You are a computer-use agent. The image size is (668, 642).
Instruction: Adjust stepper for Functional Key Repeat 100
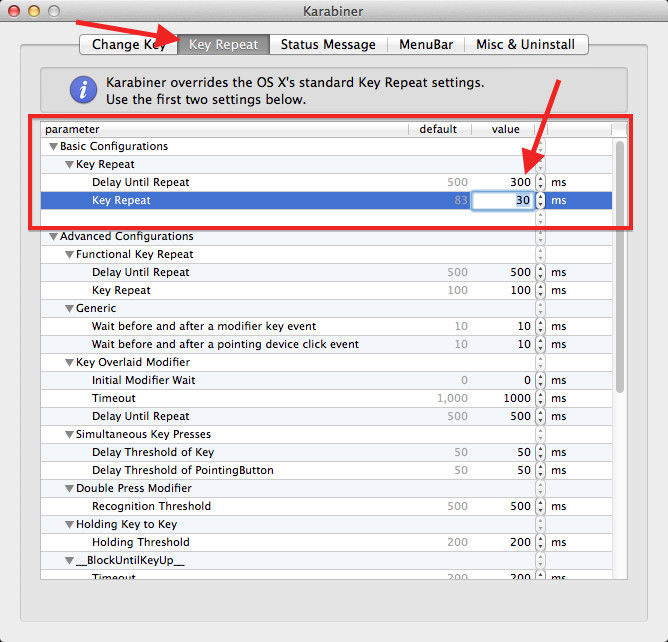pos(540,290)
